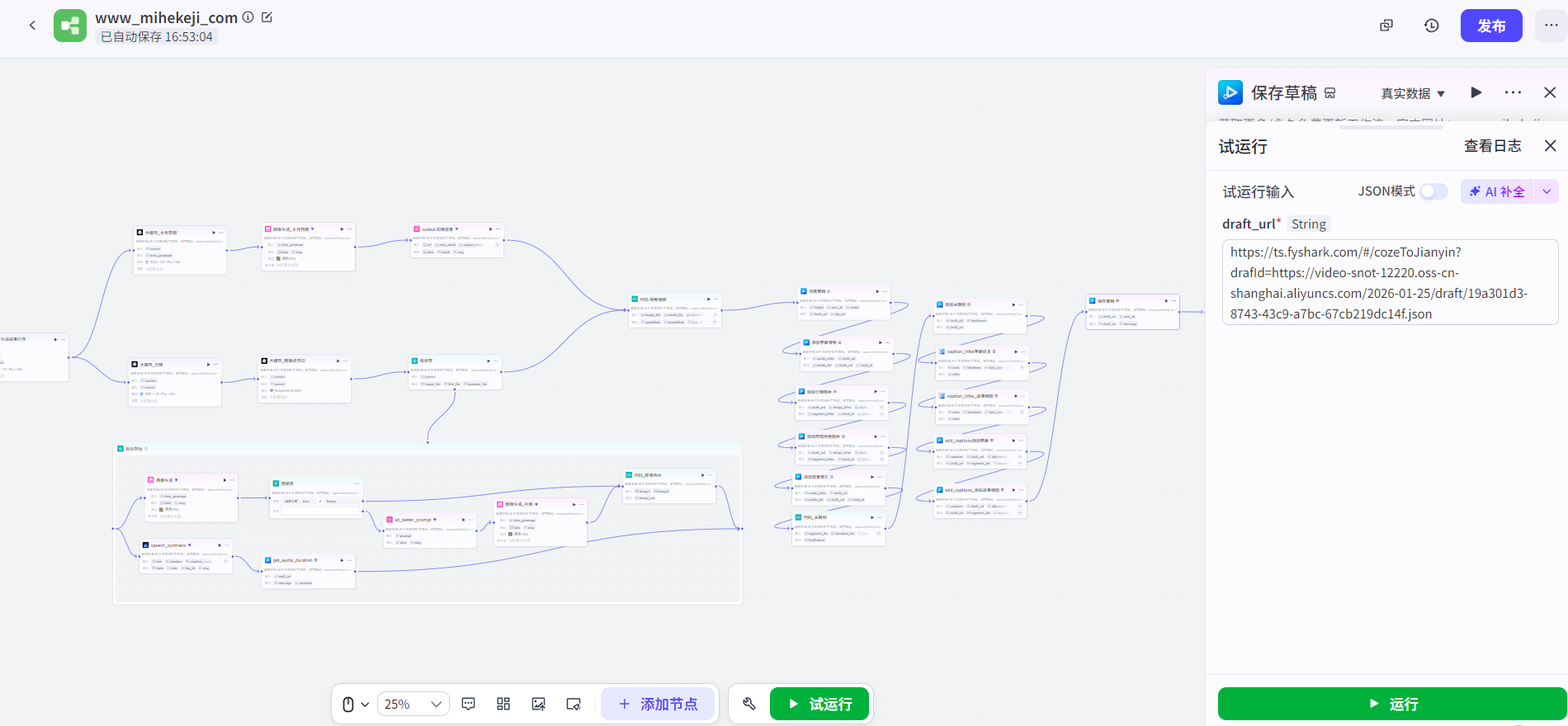Run the 保存草稿 node with play icon

pos(1476,92)
